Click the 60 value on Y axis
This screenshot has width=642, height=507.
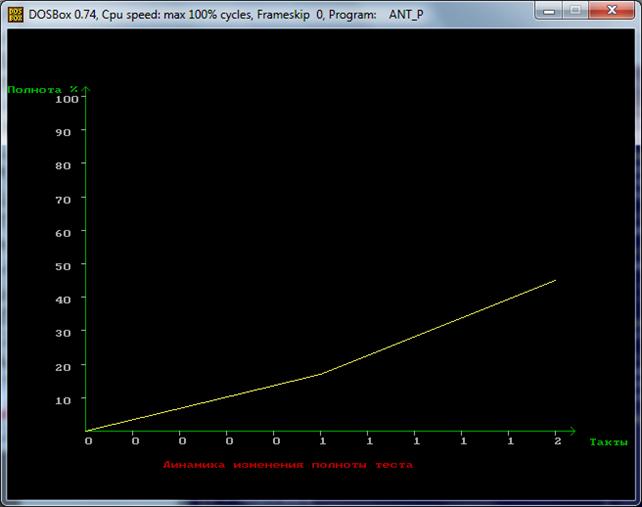(x=63, y=233)
